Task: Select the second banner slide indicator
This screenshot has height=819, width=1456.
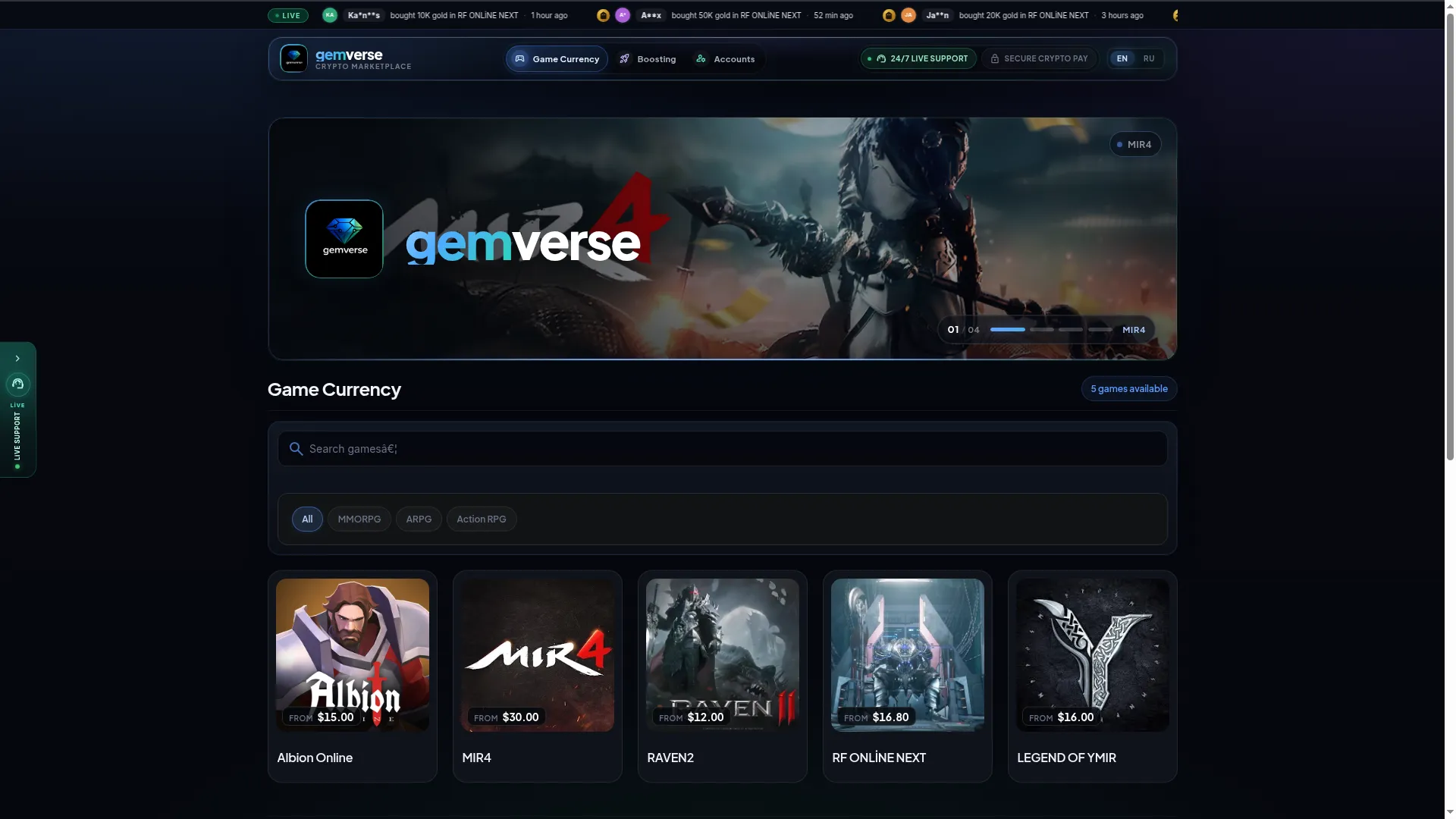Action: click(x=1042, y=330)
